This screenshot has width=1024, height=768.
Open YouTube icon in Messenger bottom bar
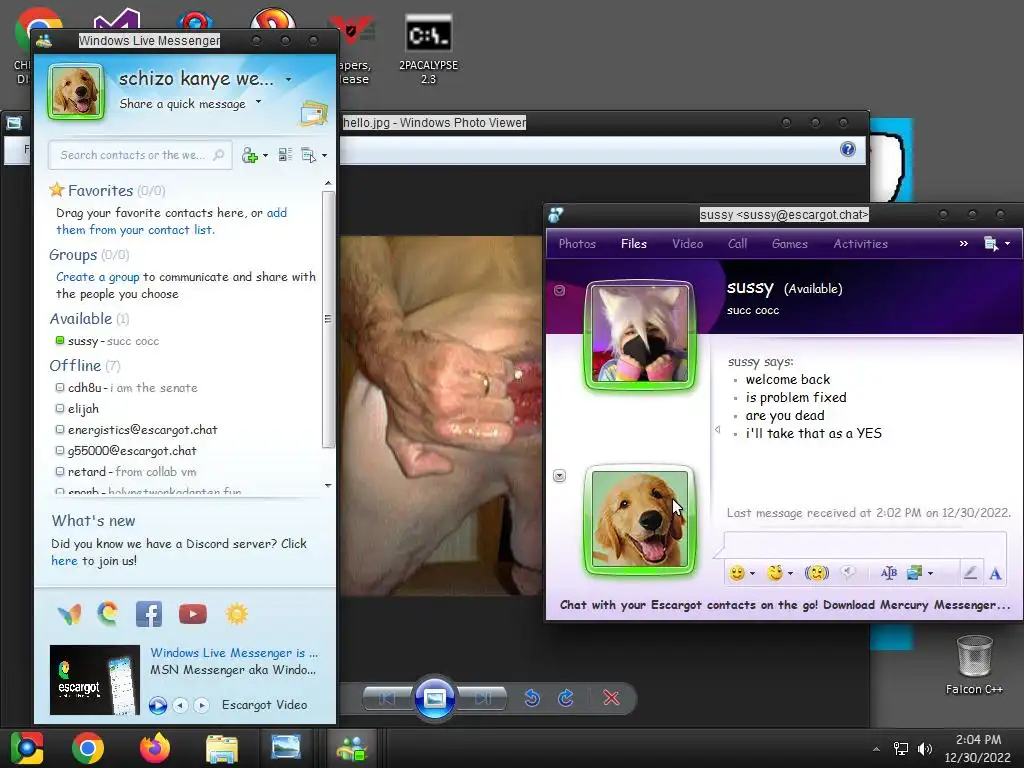click(193, 614)
